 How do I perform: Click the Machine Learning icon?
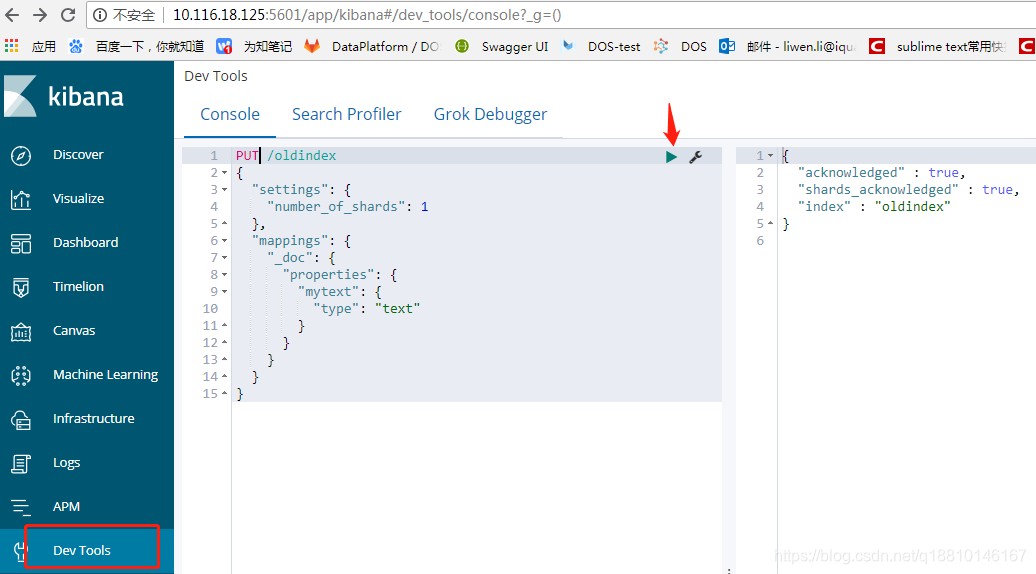(x=20, y=375)
